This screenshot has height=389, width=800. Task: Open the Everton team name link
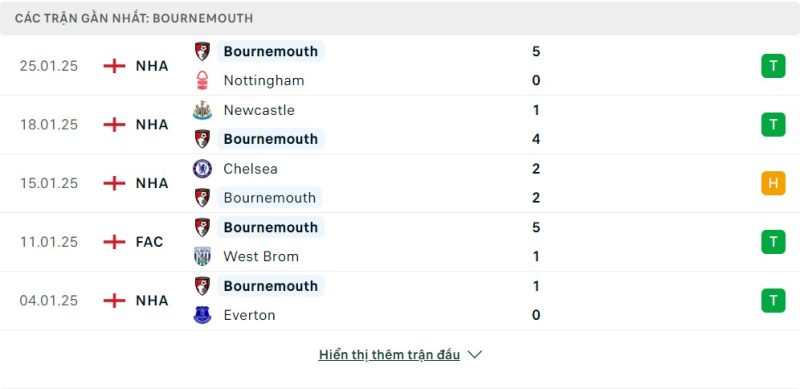point(249,315)
